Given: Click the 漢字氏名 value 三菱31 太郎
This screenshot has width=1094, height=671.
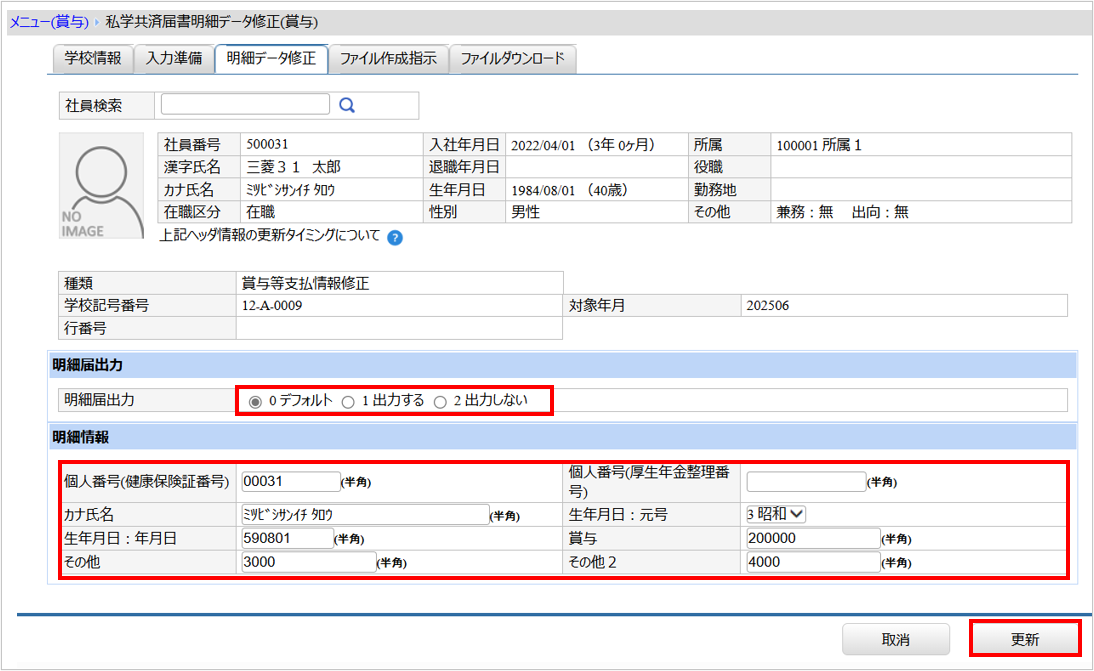Looking at the screenshot, I should tap(294, 167).
